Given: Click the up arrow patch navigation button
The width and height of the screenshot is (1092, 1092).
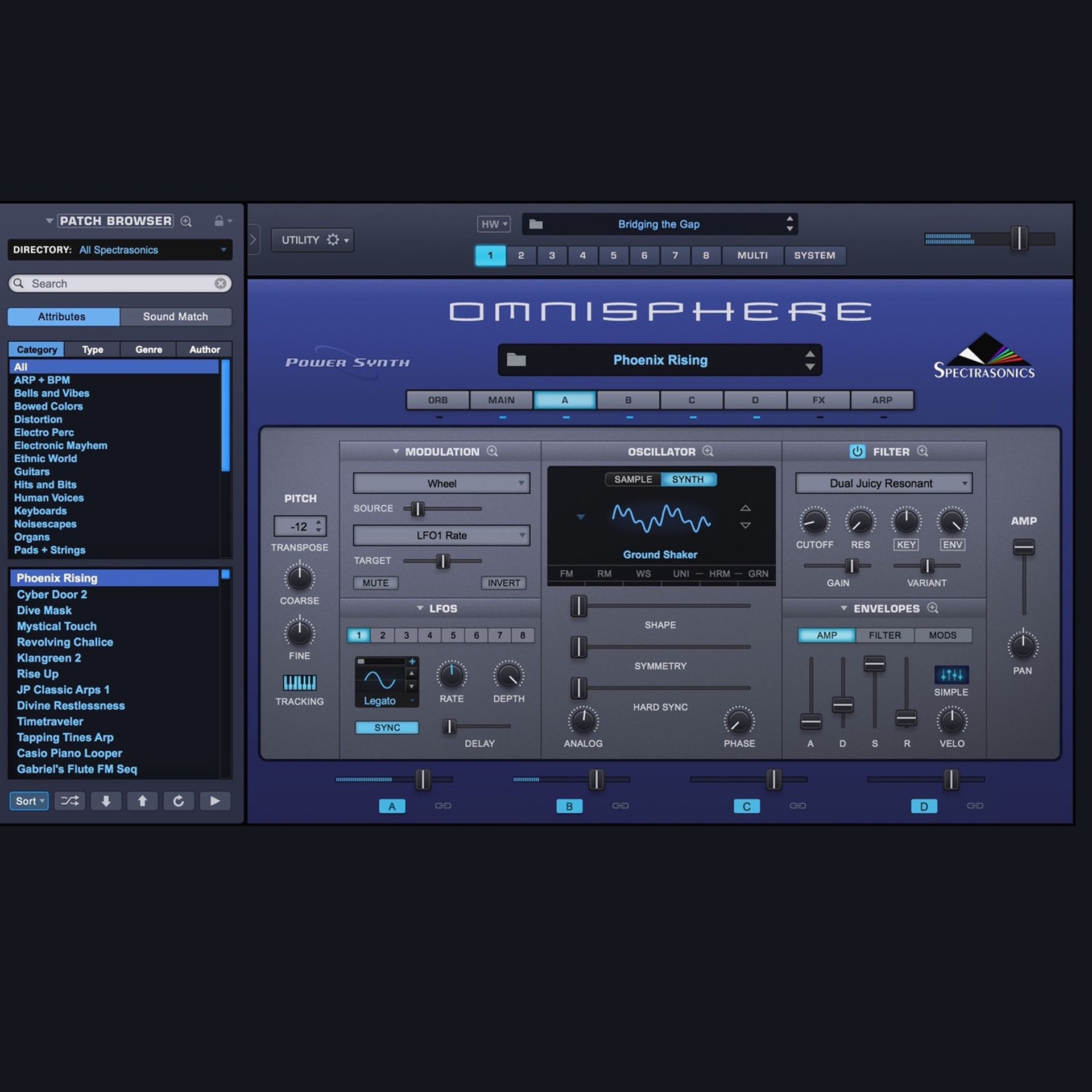Looking at the screenshot, I should pos(142,801).
